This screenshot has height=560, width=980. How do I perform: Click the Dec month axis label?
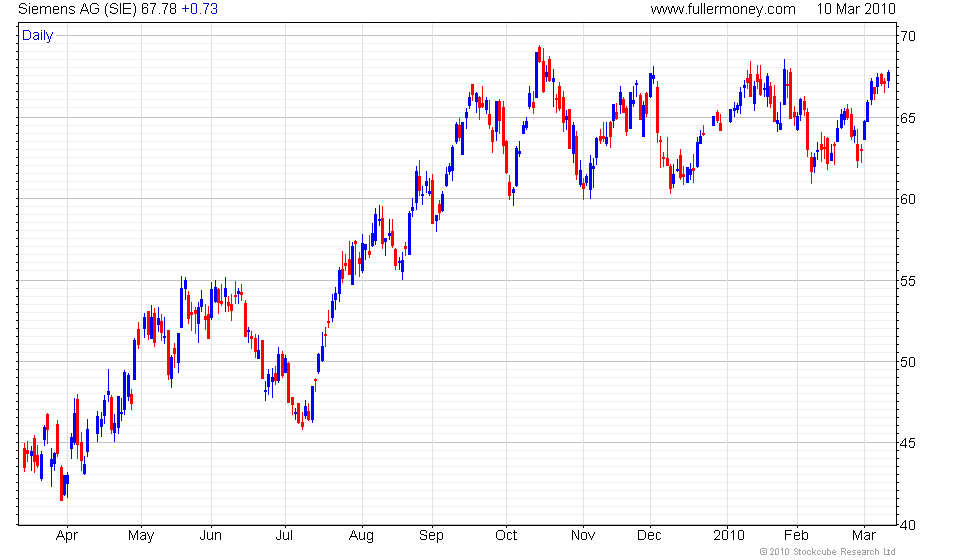click(x=649, y=536)
